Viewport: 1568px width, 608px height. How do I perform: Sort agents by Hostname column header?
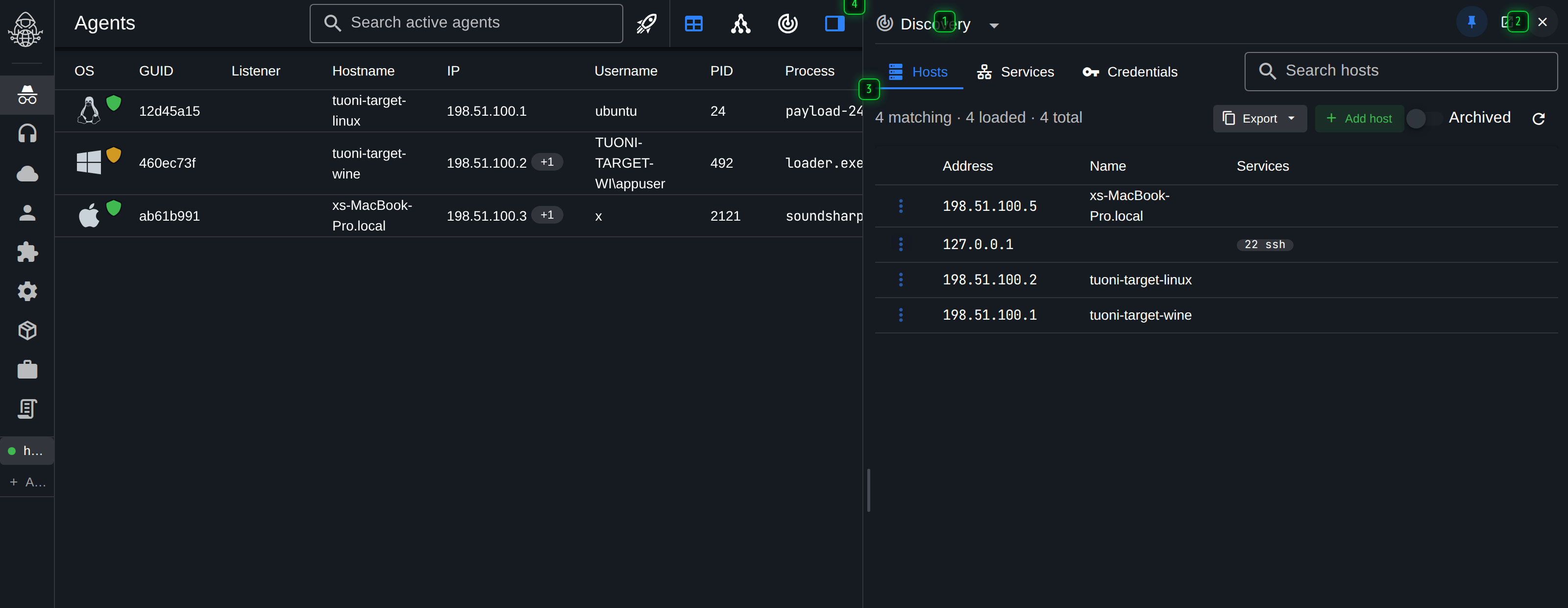tap(364, 71)
